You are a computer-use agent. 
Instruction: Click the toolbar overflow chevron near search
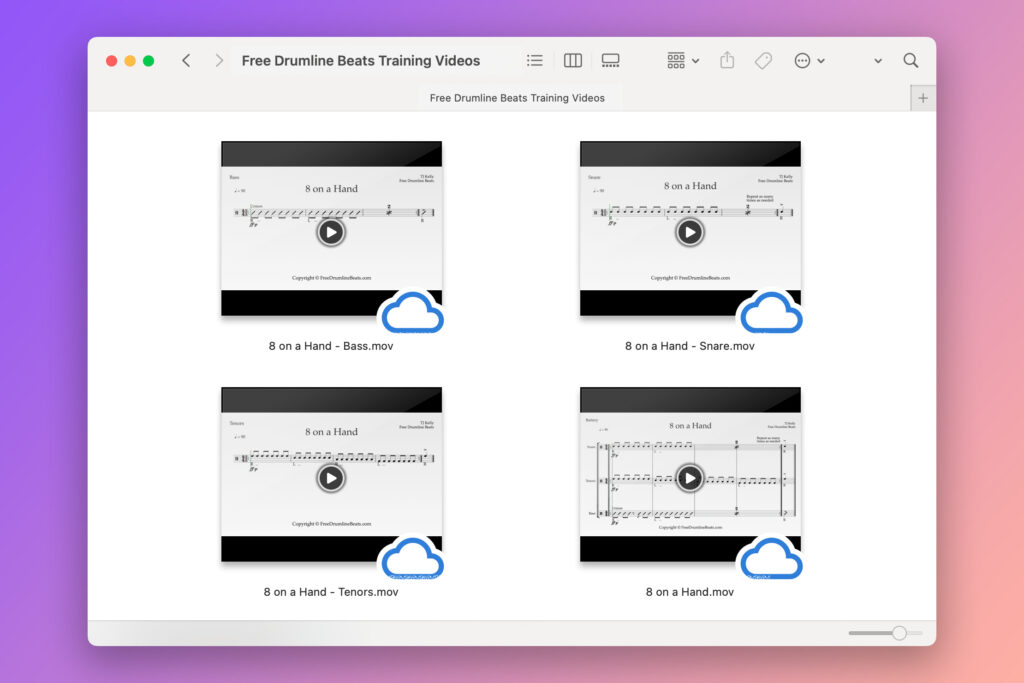coord(877,60)
